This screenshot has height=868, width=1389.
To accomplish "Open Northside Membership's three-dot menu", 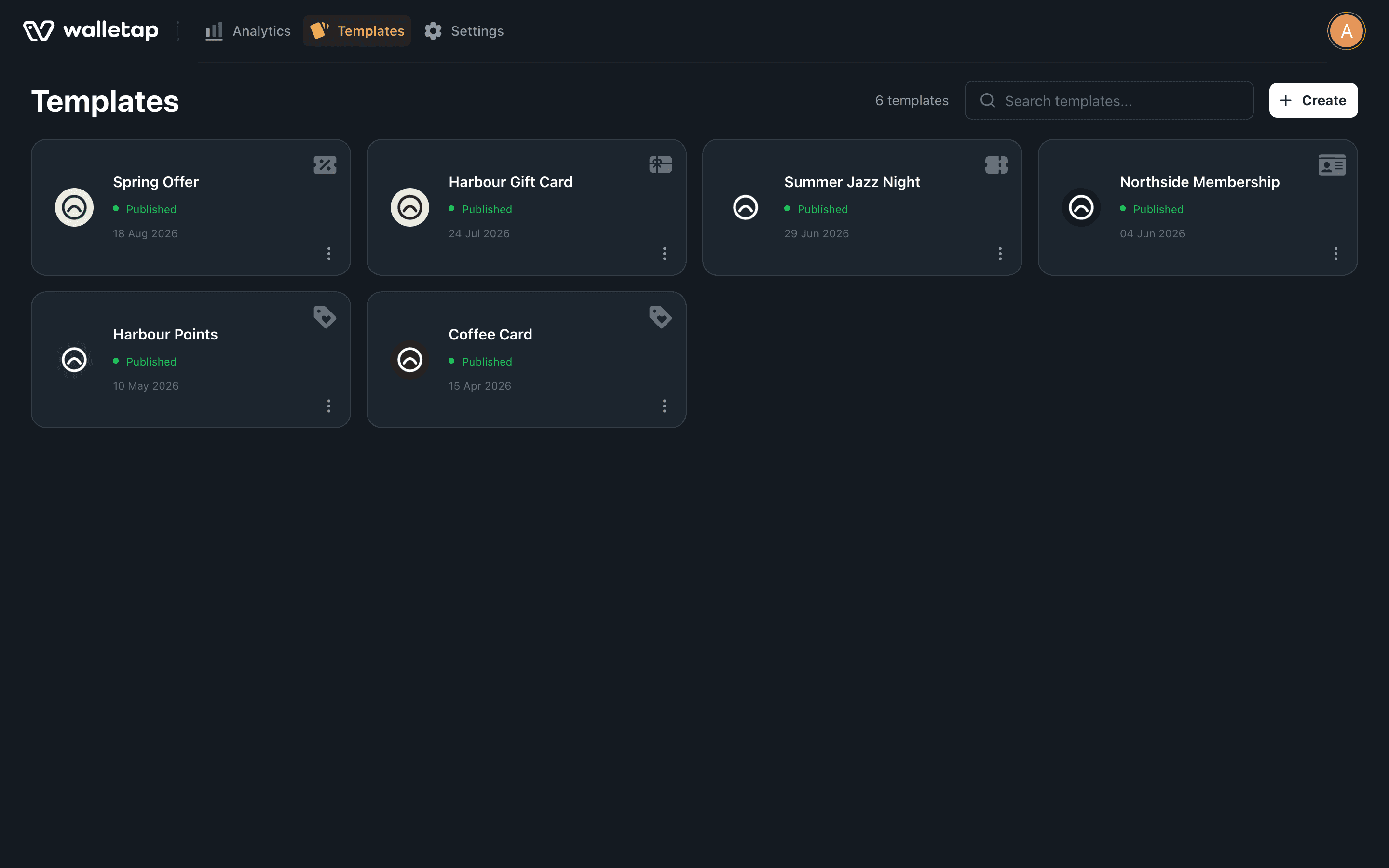I will [1335, 254].
